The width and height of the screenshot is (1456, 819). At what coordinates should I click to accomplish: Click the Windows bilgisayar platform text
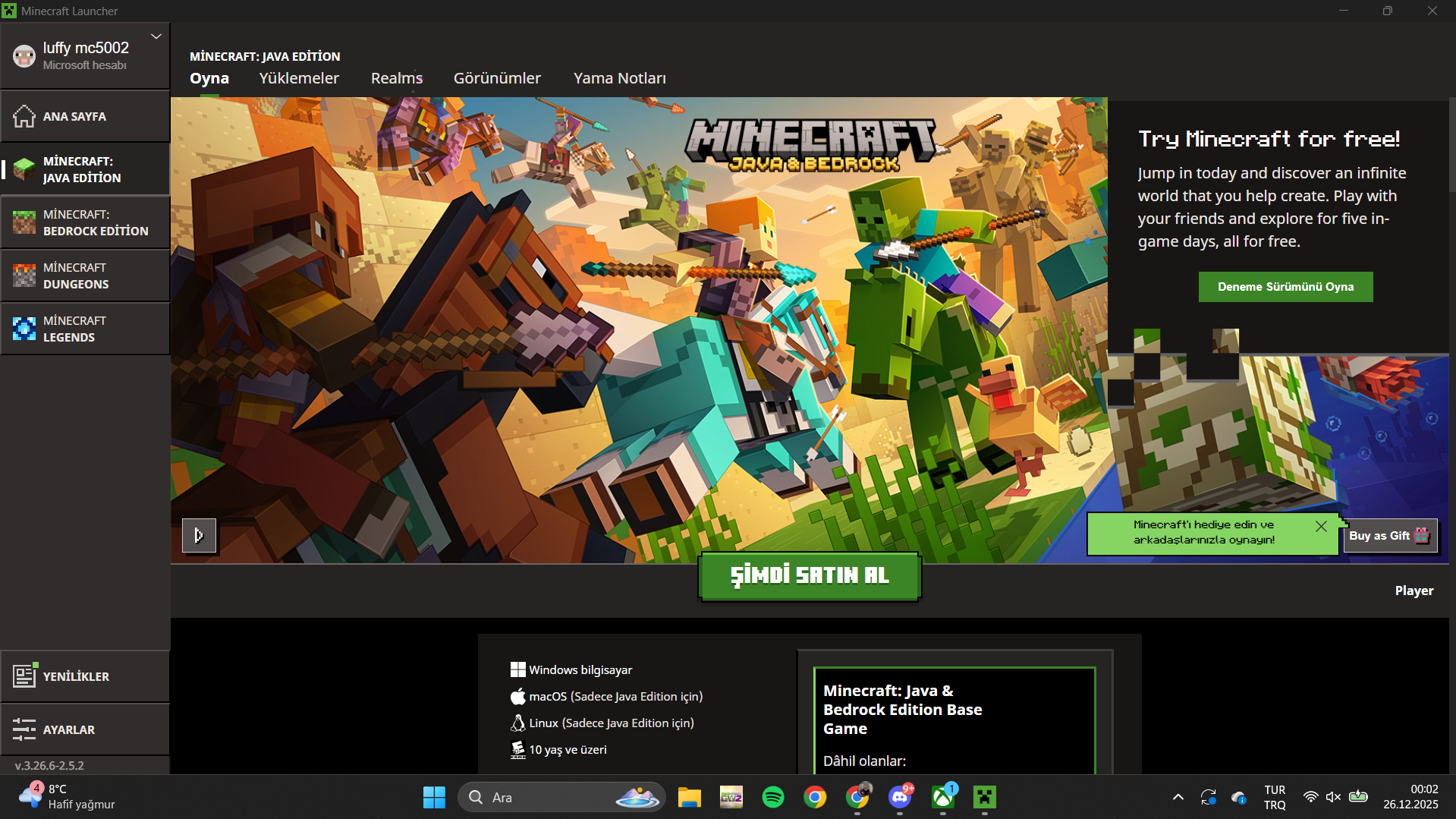point(580,670)
